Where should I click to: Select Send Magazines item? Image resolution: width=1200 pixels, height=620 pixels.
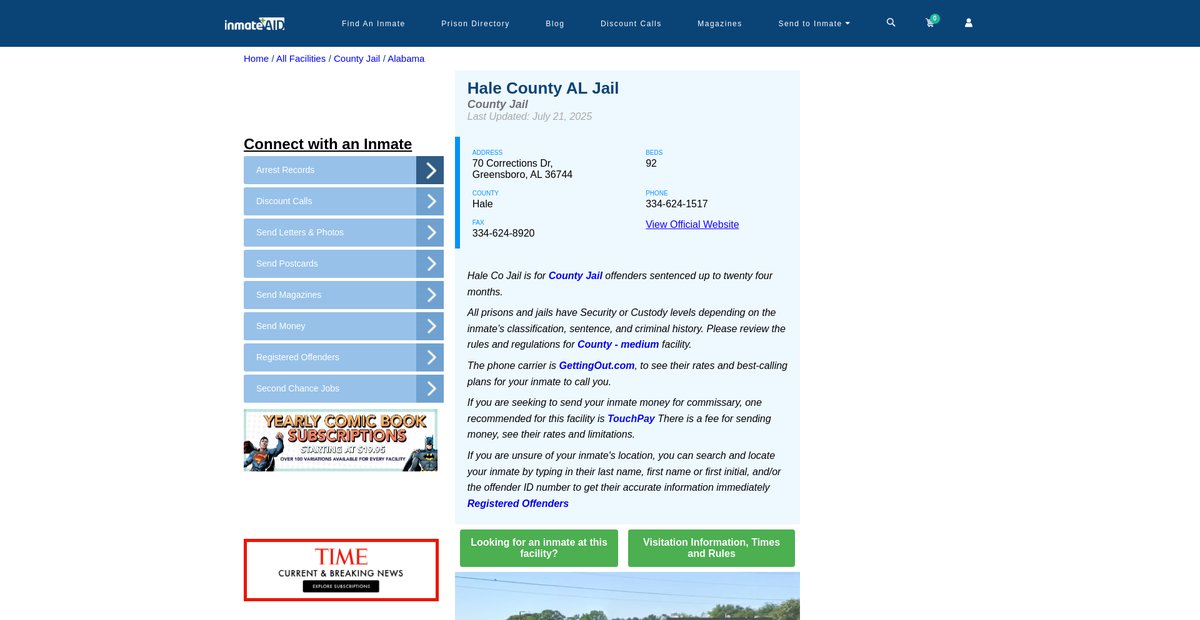click(x=330, y=295)
